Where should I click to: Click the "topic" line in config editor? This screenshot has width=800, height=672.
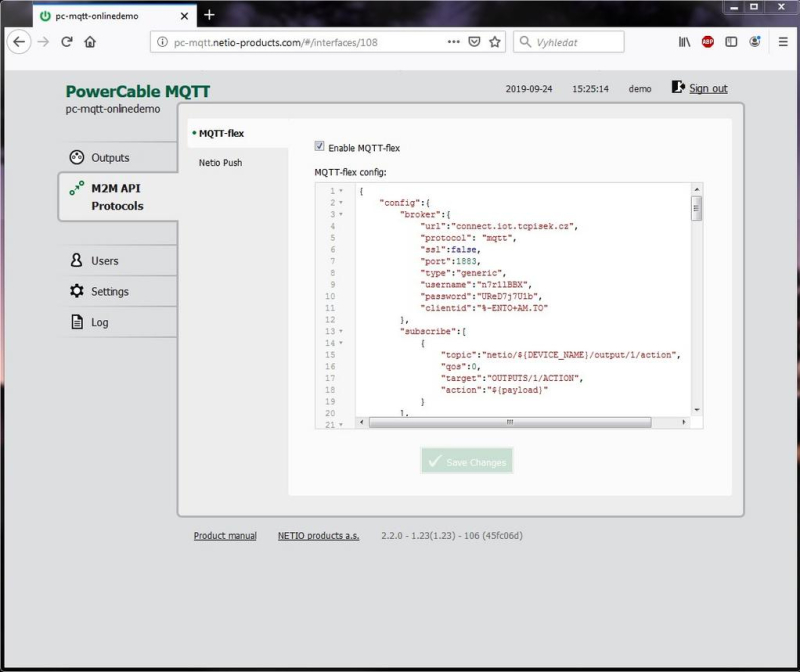pyautogui.click(x=561, y=355)
